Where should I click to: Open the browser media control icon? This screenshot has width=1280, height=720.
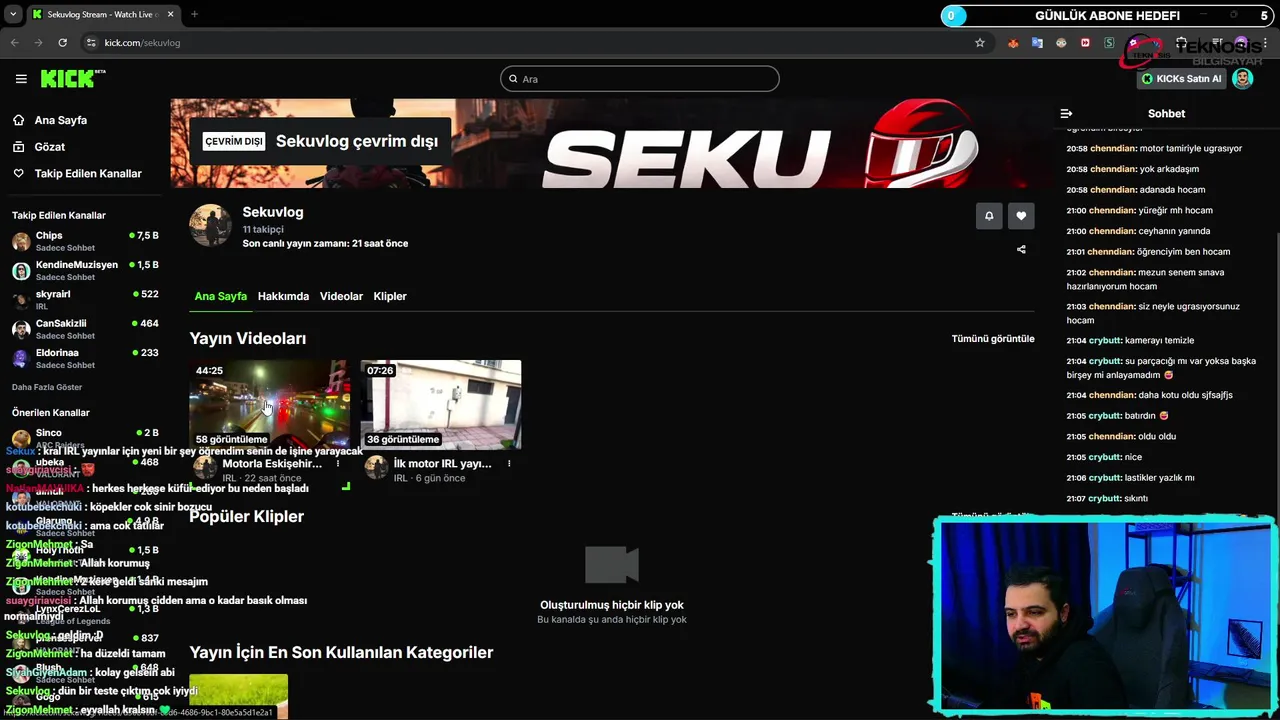click(1217, 43)
